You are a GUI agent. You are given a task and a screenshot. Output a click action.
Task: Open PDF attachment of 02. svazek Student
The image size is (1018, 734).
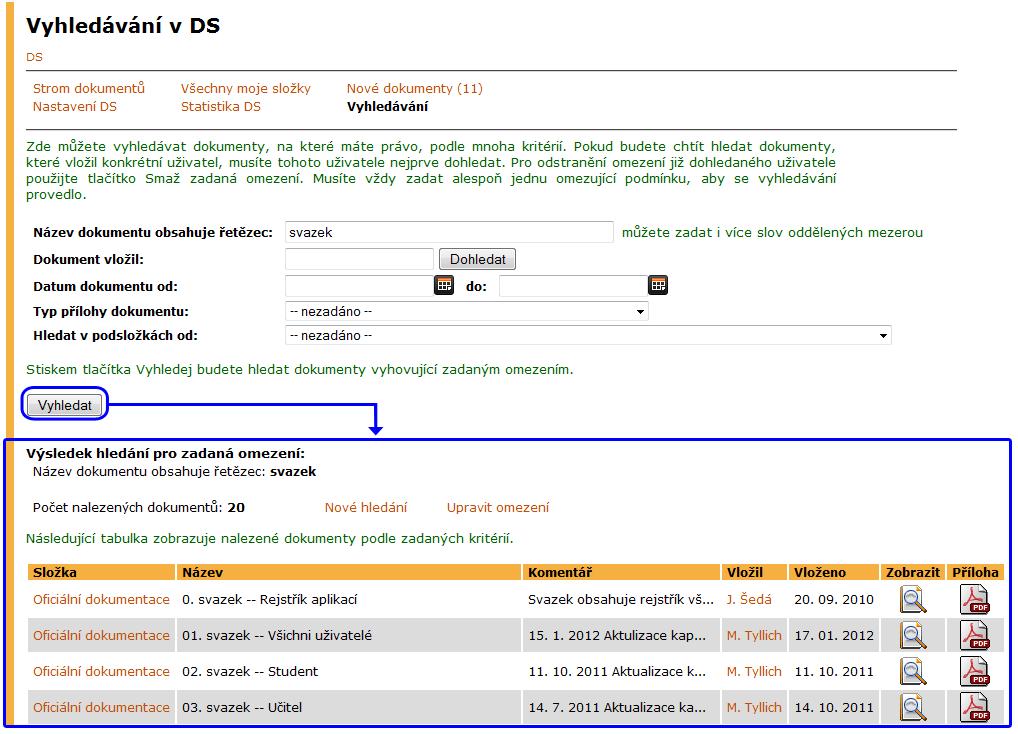click(975, 671)
